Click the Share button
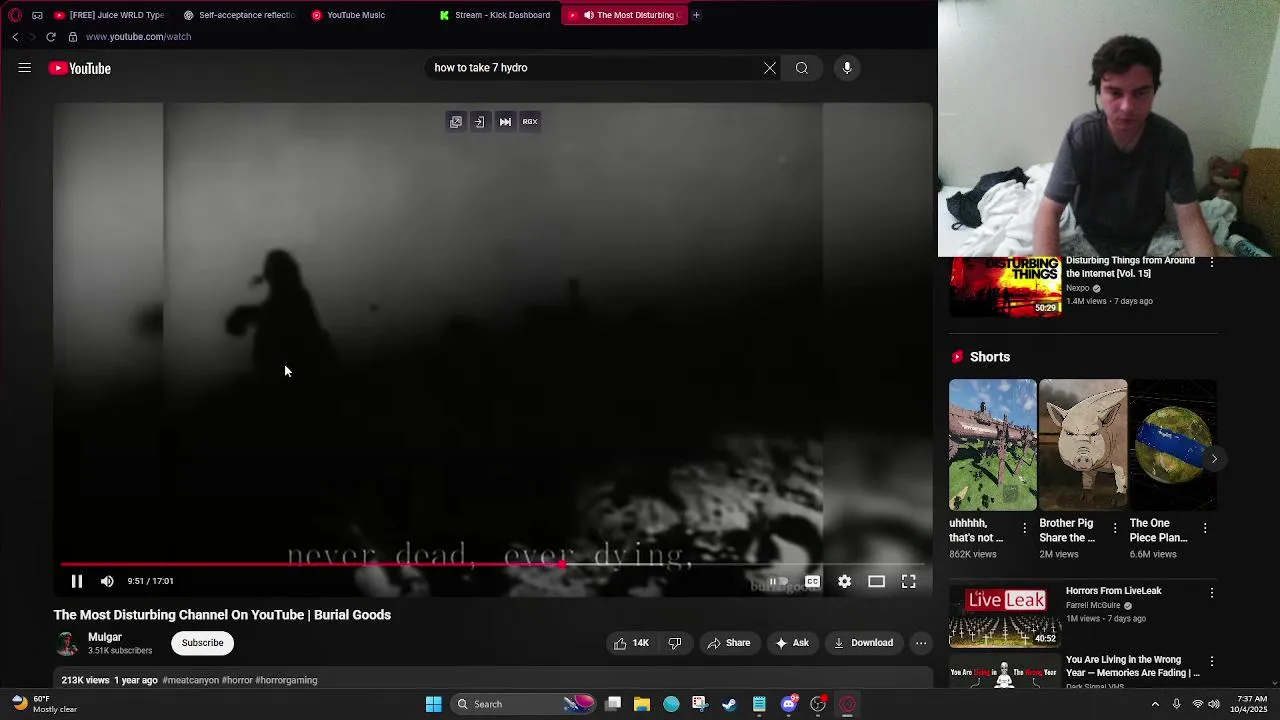This screenshot has height=720, width=1280. click(729, 643)
